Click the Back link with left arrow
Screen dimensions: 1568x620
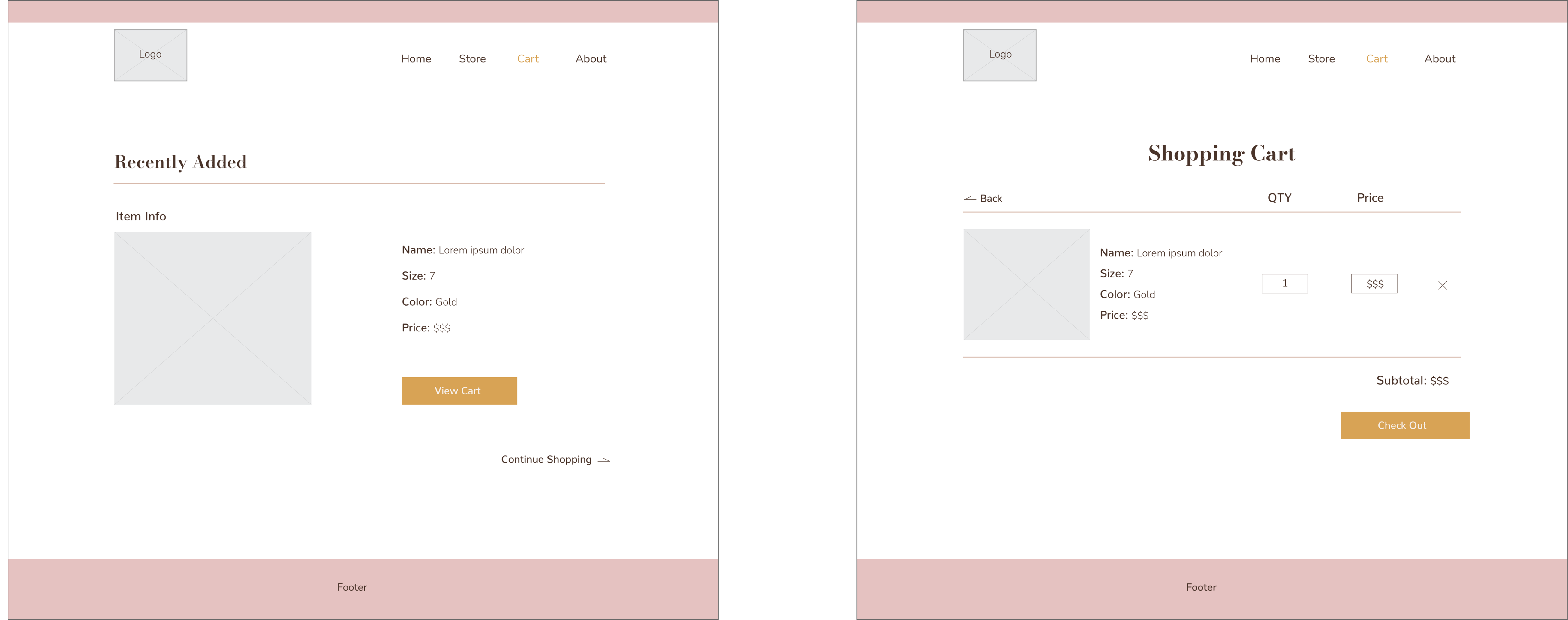[x=984, y=198]
